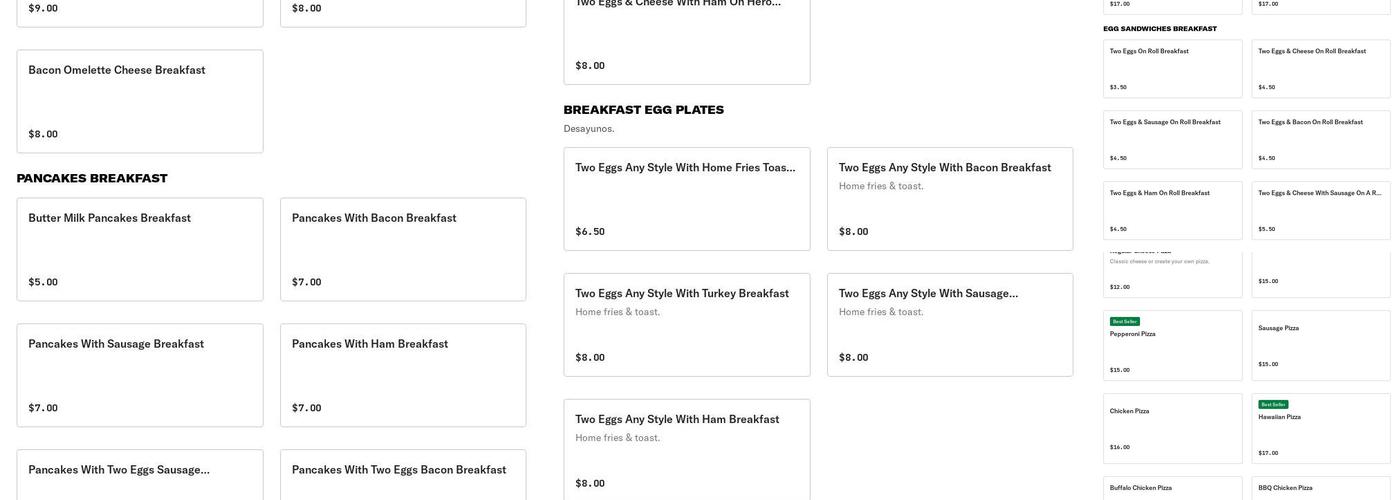Select Two Eggs & Ham On Roll Breakfast
Screen dimensions: 1400x500
1172,210
